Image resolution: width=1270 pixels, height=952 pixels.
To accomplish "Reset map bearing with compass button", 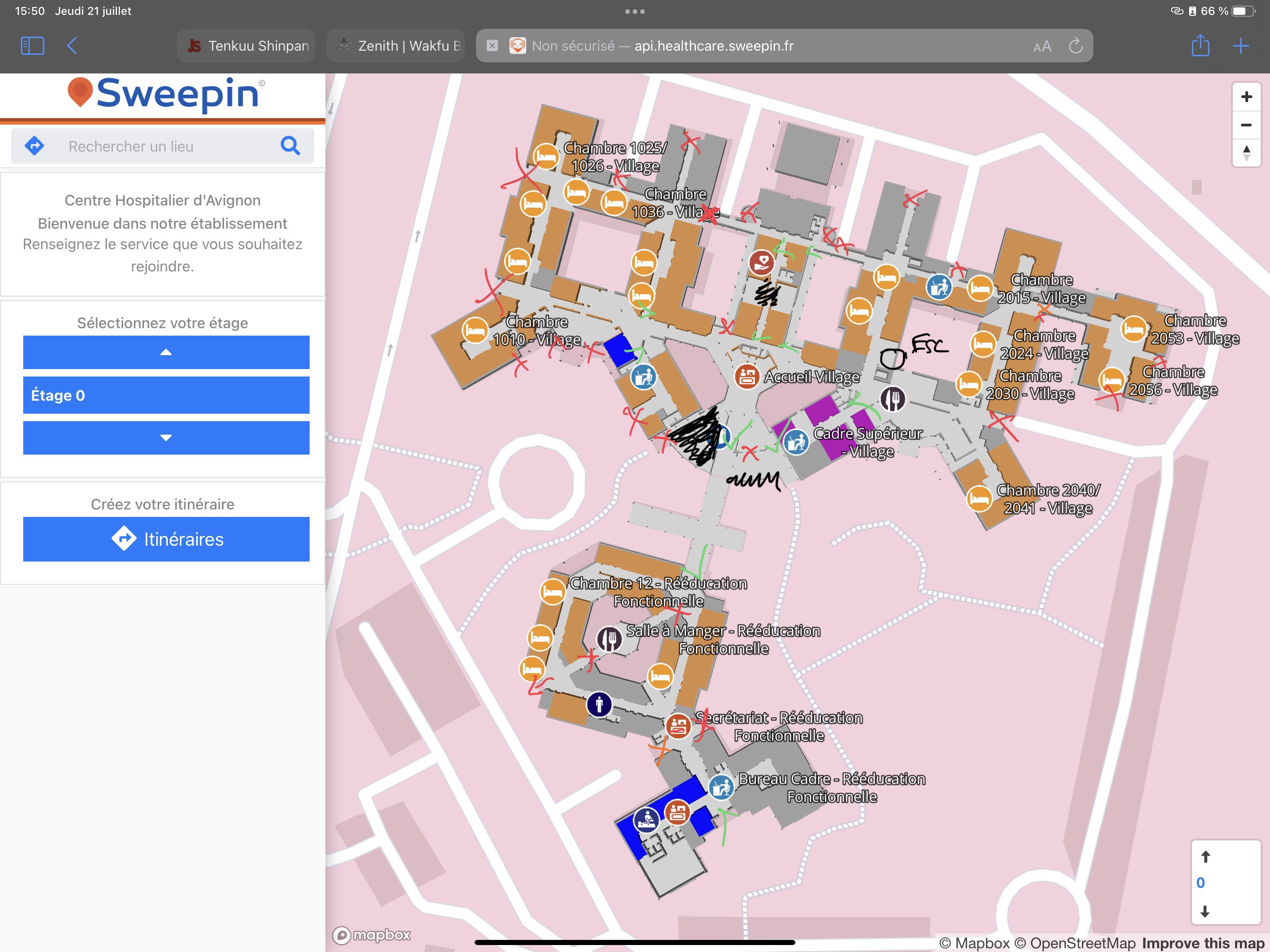I will tap(1246, 153).
